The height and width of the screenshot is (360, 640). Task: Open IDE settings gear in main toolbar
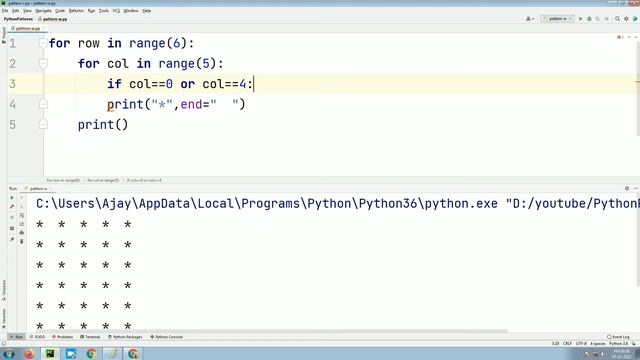[626, 19]
